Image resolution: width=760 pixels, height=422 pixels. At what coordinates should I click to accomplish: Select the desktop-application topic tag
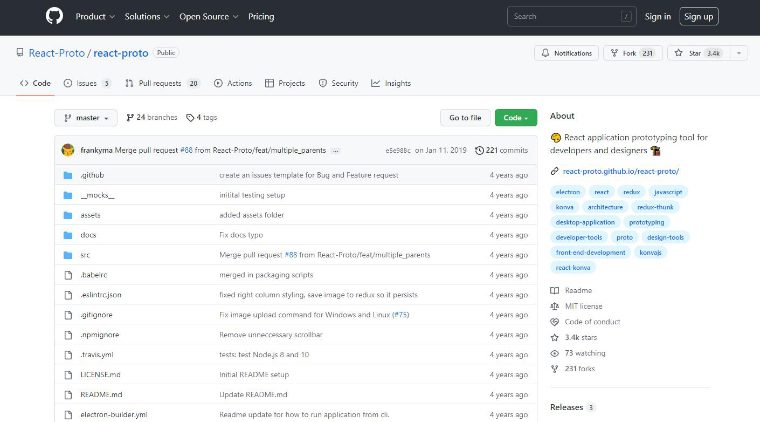point(585,222)
